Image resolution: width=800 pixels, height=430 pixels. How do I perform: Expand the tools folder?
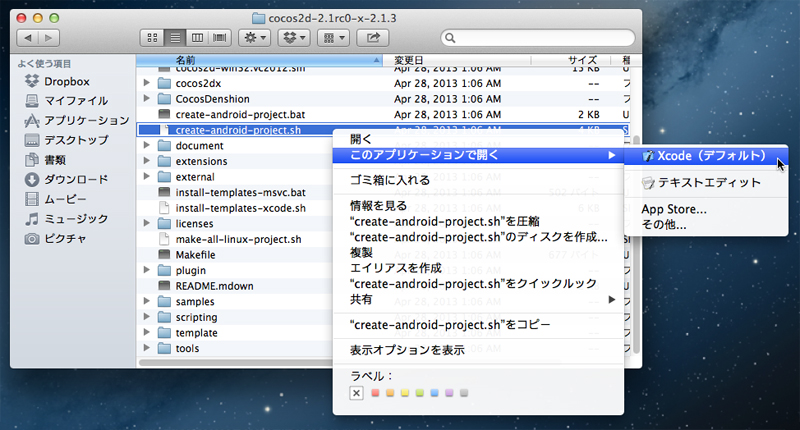146,348
